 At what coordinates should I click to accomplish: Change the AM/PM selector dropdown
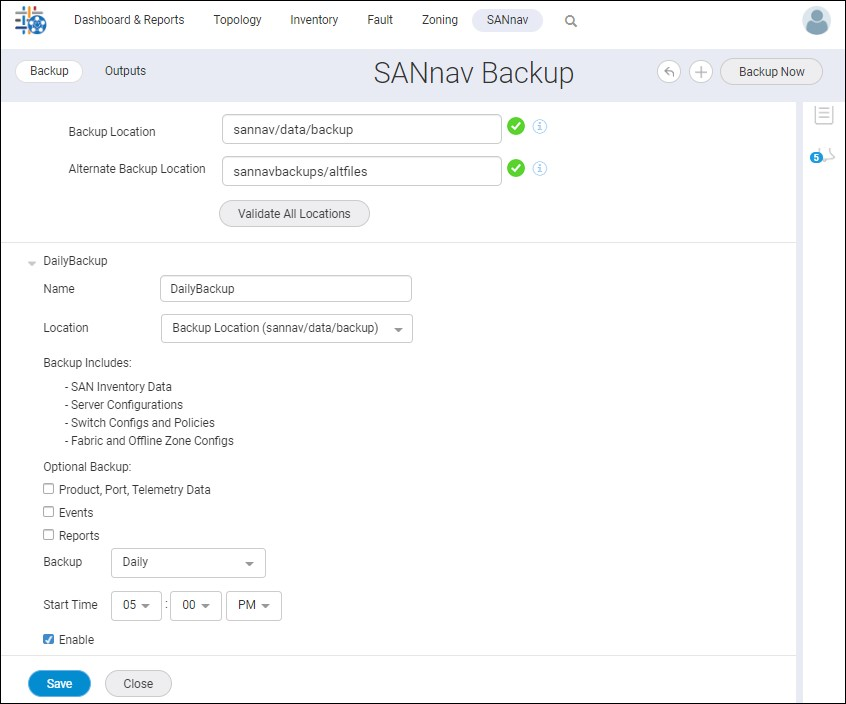click(x=254, y=606)
